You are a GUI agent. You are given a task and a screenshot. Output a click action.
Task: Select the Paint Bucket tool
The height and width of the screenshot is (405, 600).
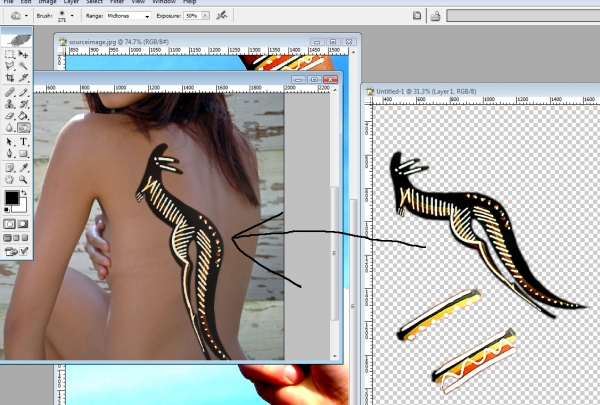click(x=23, y=116)
